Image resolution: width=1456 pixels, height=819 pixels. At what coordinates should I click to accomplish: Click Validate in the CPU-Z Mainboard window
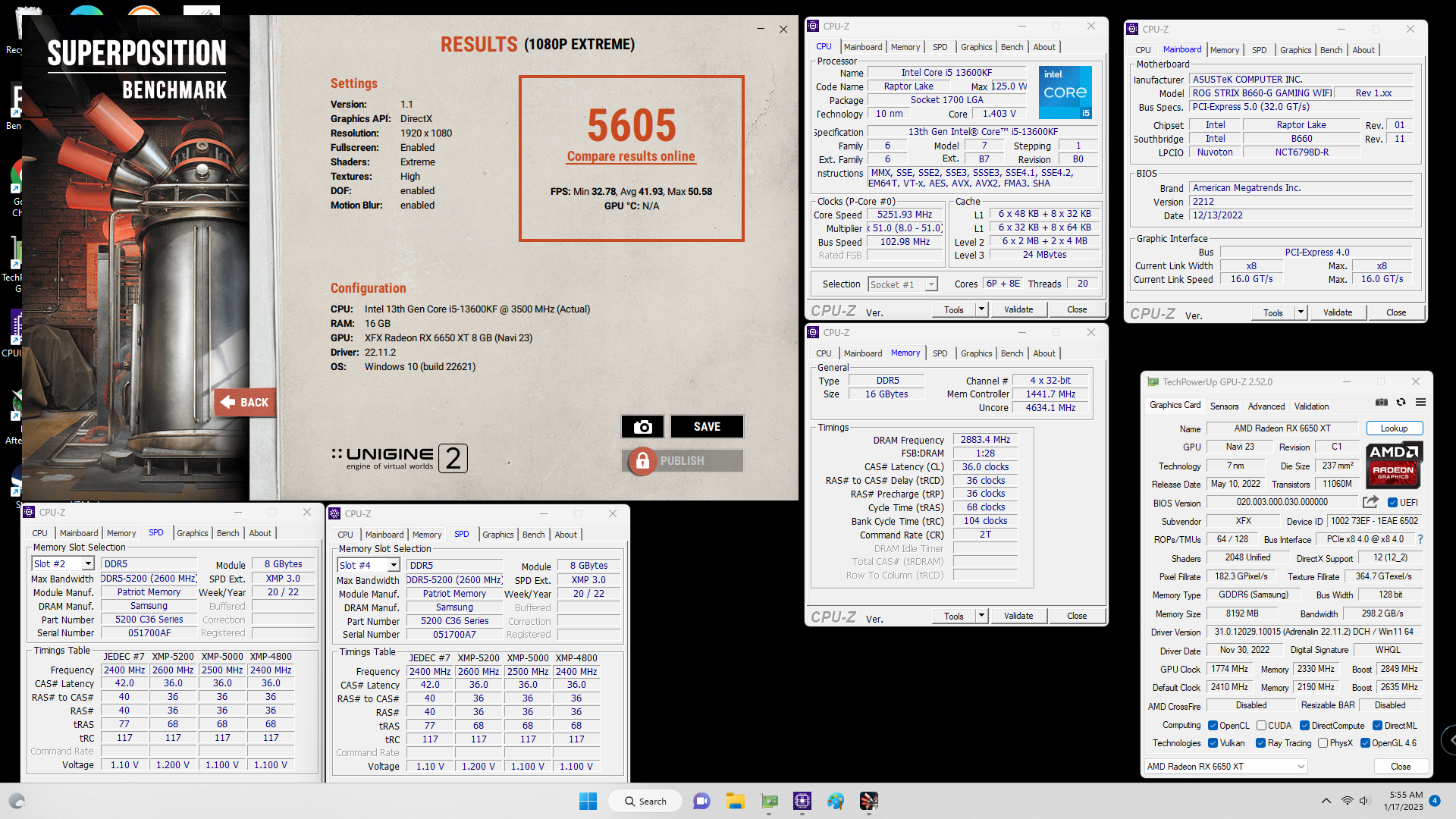coord(1338,312)
